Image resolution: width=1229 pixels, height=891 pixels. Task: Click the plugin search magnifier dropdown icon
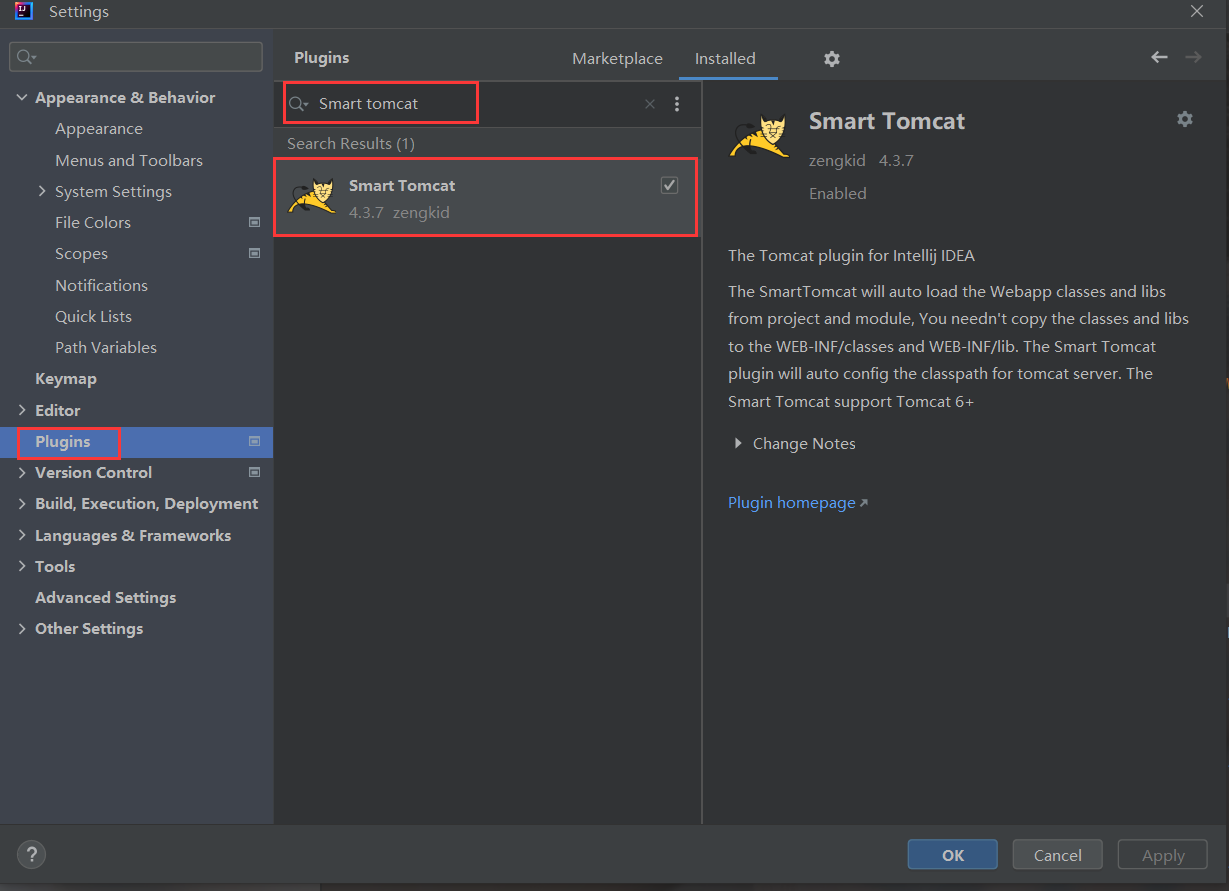pyautogui.click(x=298, y=104)
